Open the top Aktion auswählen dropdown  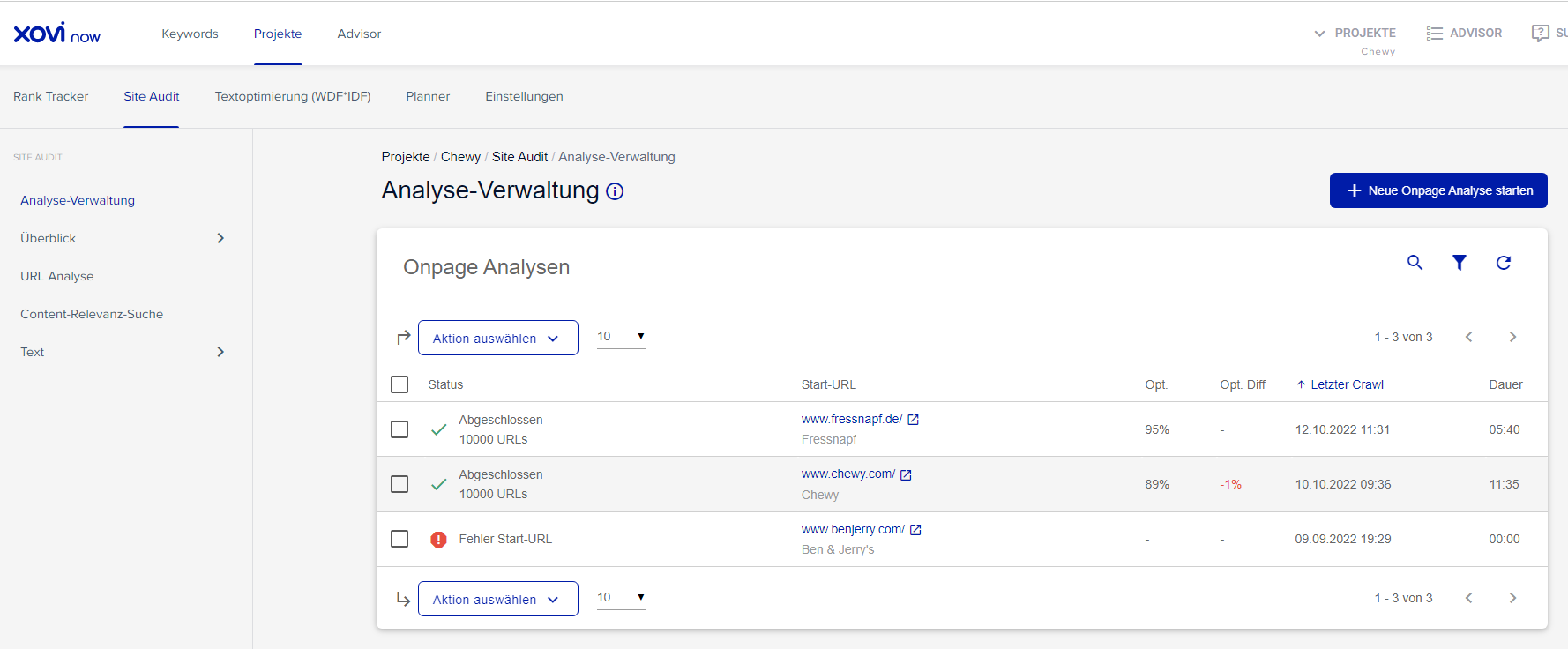tap(497, 338)
